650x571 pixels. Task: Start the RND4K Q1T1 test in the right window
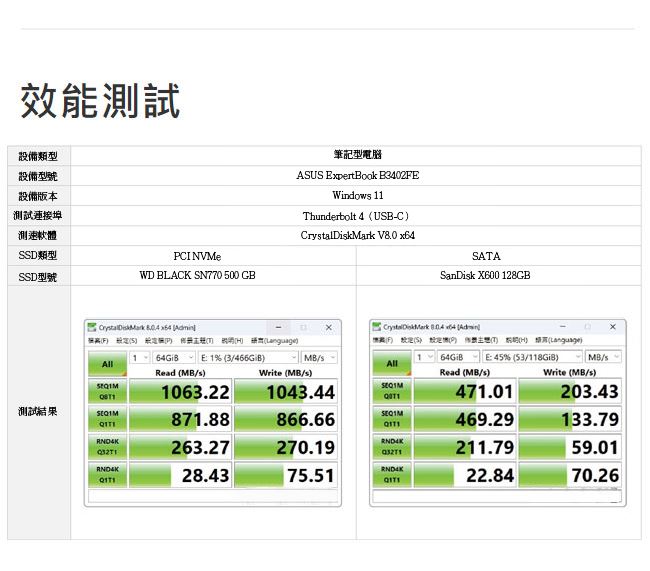[x=392, y=475]
